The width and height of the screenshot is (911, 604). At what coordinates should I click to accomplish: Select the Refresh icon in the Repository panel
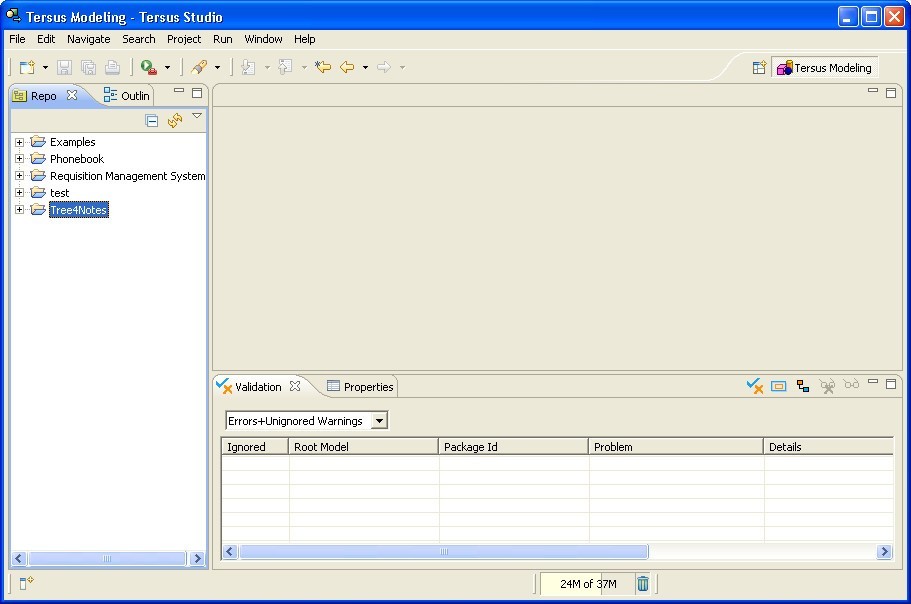point(173,119)
